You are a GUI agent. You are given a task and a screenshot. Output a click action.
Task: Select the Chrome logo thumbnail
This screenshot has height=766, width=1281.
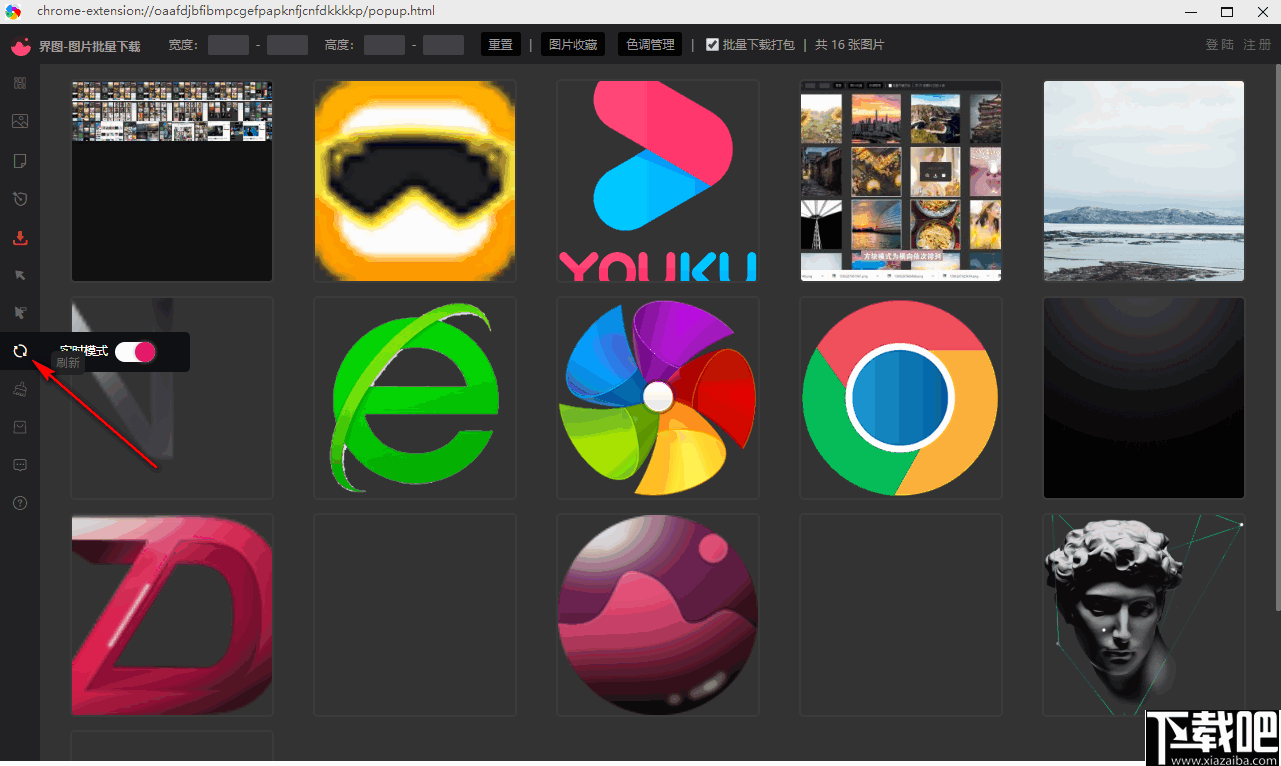[x=901, y=398]
